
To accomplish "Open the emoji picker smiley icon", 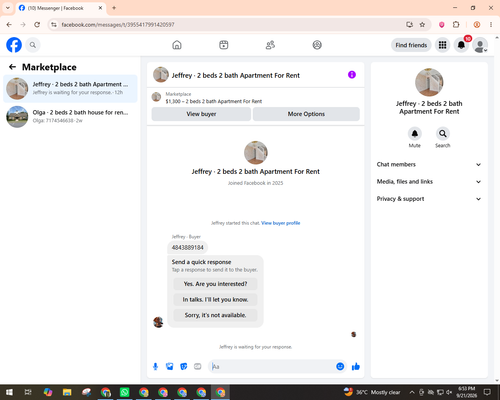I will (x=340, y=367).
